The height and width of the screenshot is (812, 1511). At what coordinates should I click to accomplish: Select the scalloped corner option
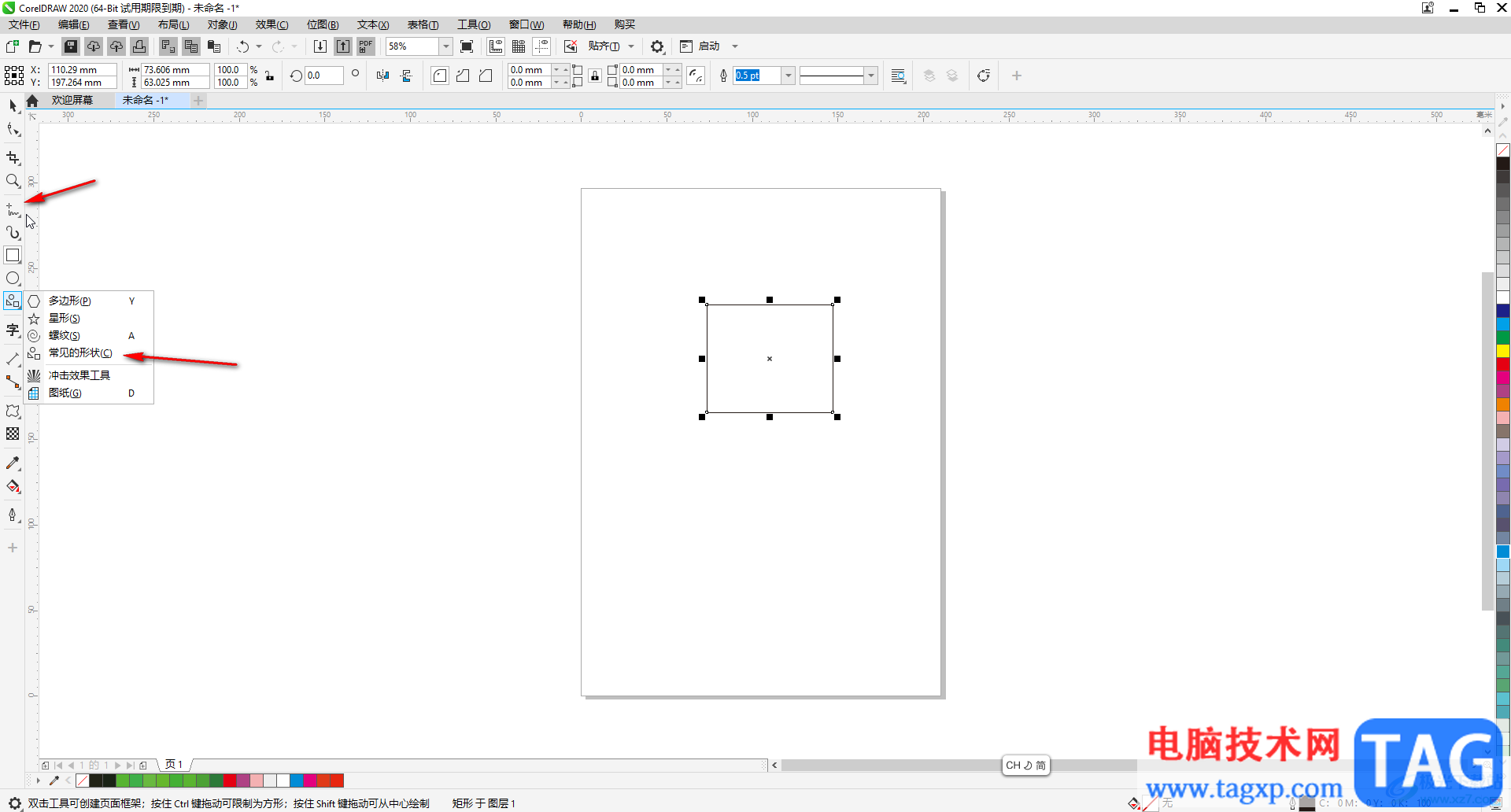pyautogui.click(x=463, y=76)
